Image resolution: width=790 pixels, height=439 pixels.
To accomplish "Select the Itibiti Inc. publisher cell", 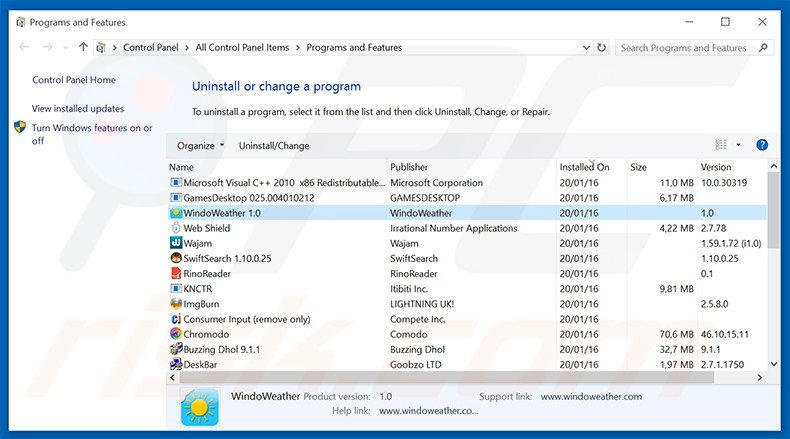I will [409, 288].
